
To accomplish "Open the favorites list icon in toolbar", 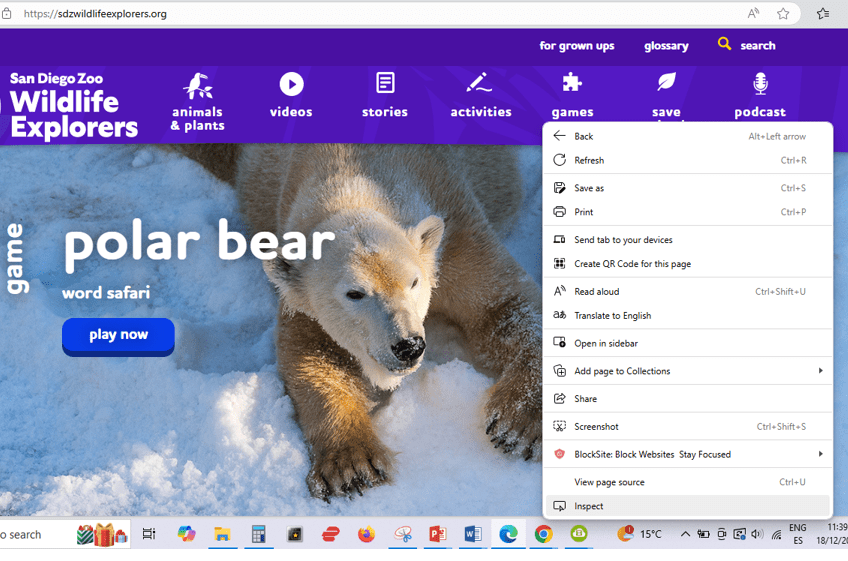I will 822,14.
